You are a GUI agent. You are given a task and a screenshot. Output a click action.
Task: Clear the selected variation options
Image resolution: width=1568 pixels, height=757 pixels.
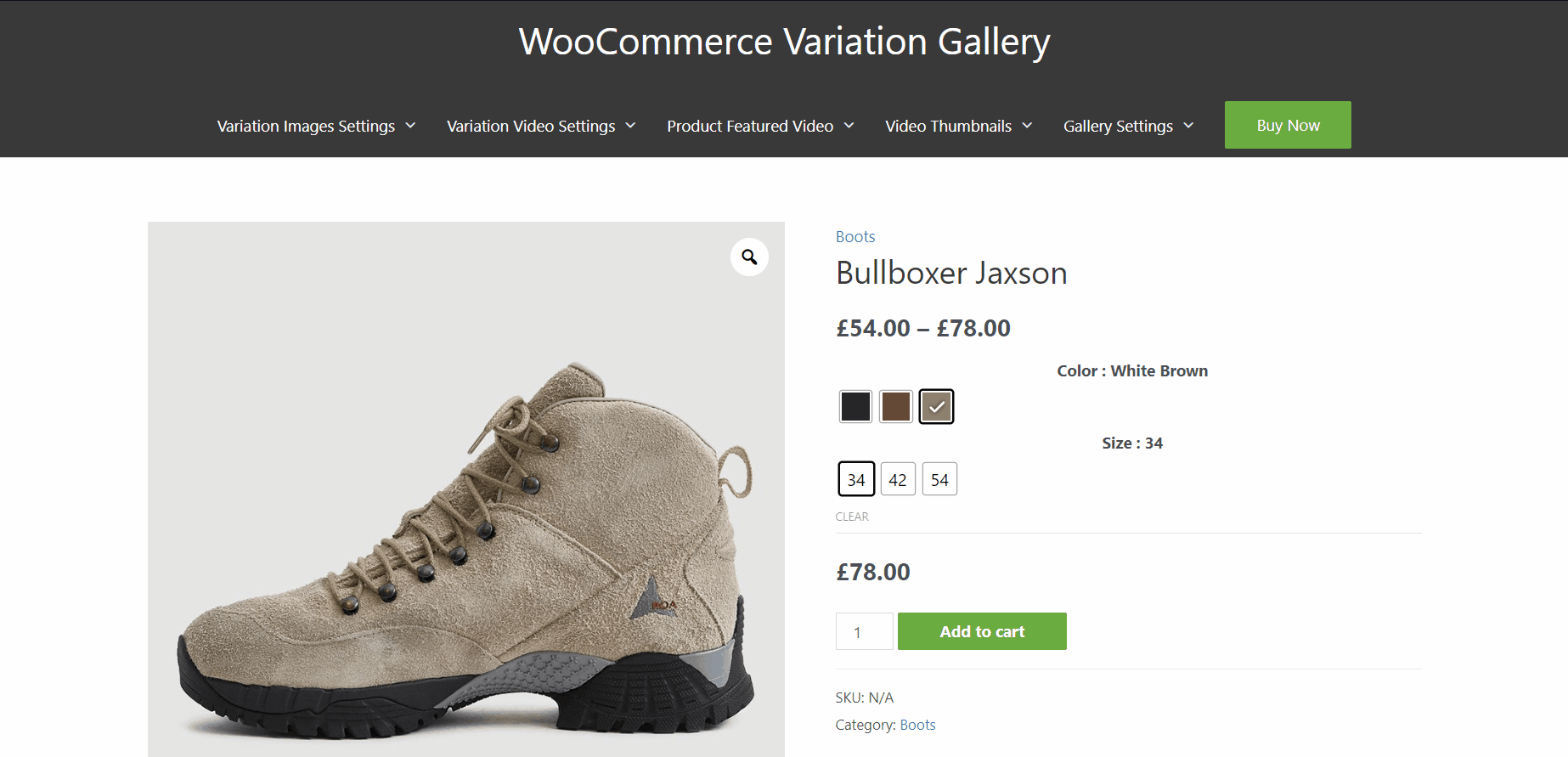(852, 517)
